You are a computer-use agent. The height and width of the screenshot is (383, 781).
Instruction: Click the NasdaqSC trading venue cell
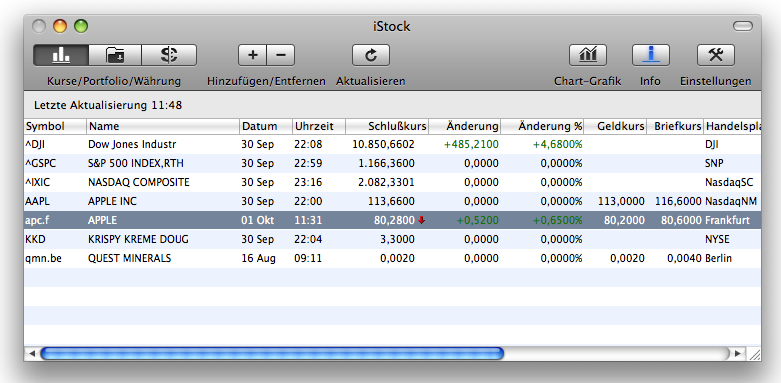pyautogui.click(x=729, y=182)
